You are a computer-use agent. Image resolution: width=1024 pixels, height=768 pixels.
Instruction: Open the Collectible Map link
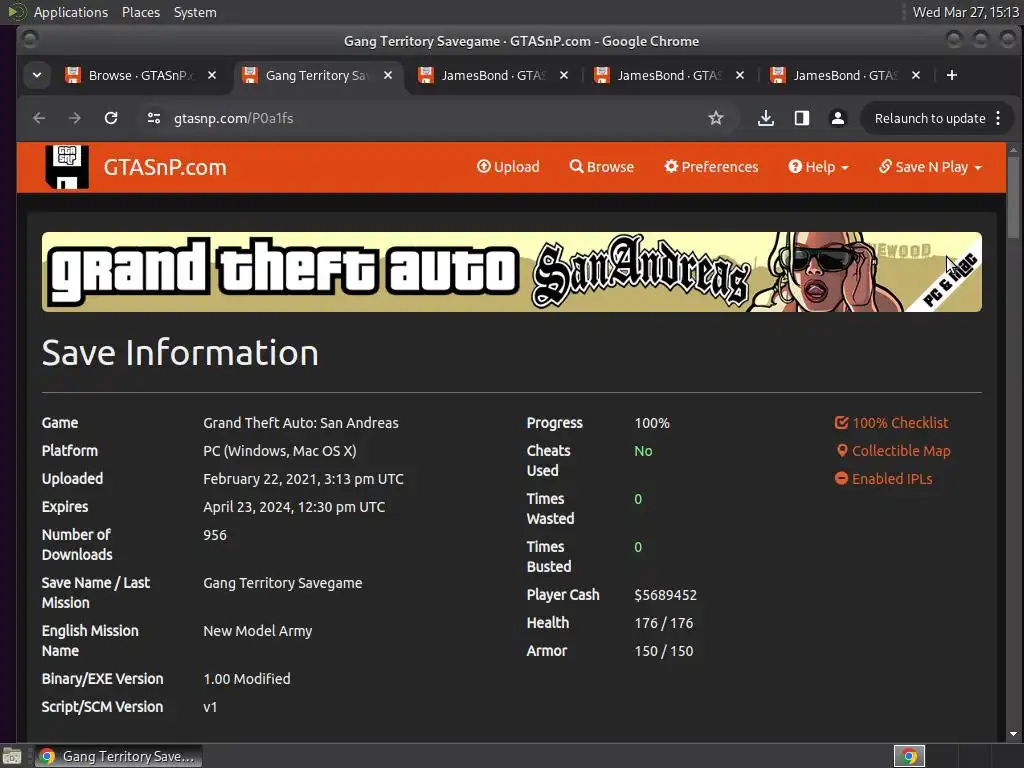893,451
